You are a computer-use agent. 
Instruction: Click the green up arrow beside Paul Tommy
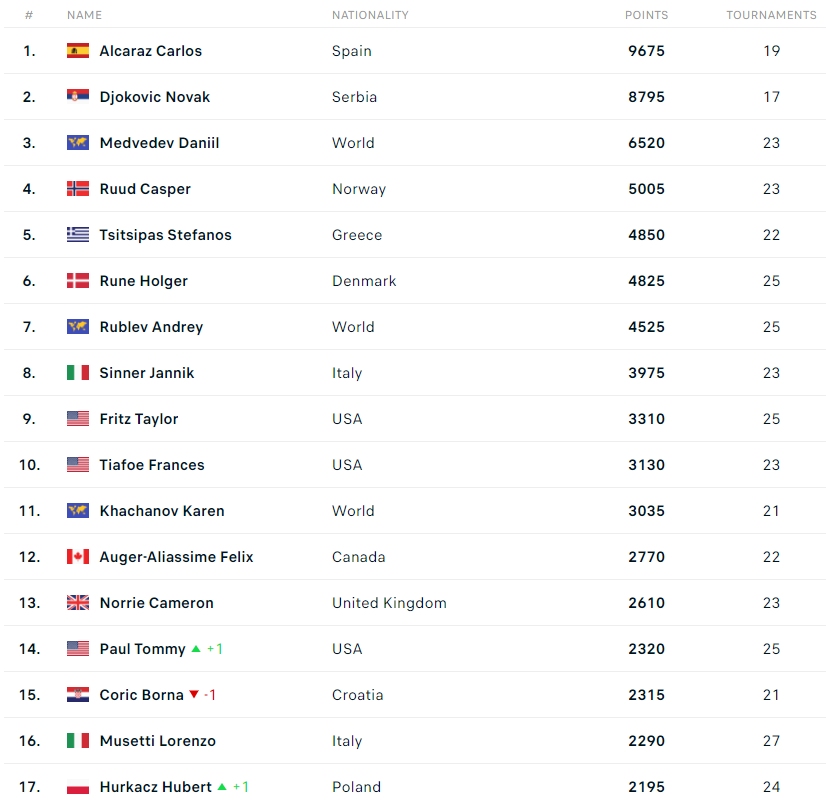[x=196, y=649]
